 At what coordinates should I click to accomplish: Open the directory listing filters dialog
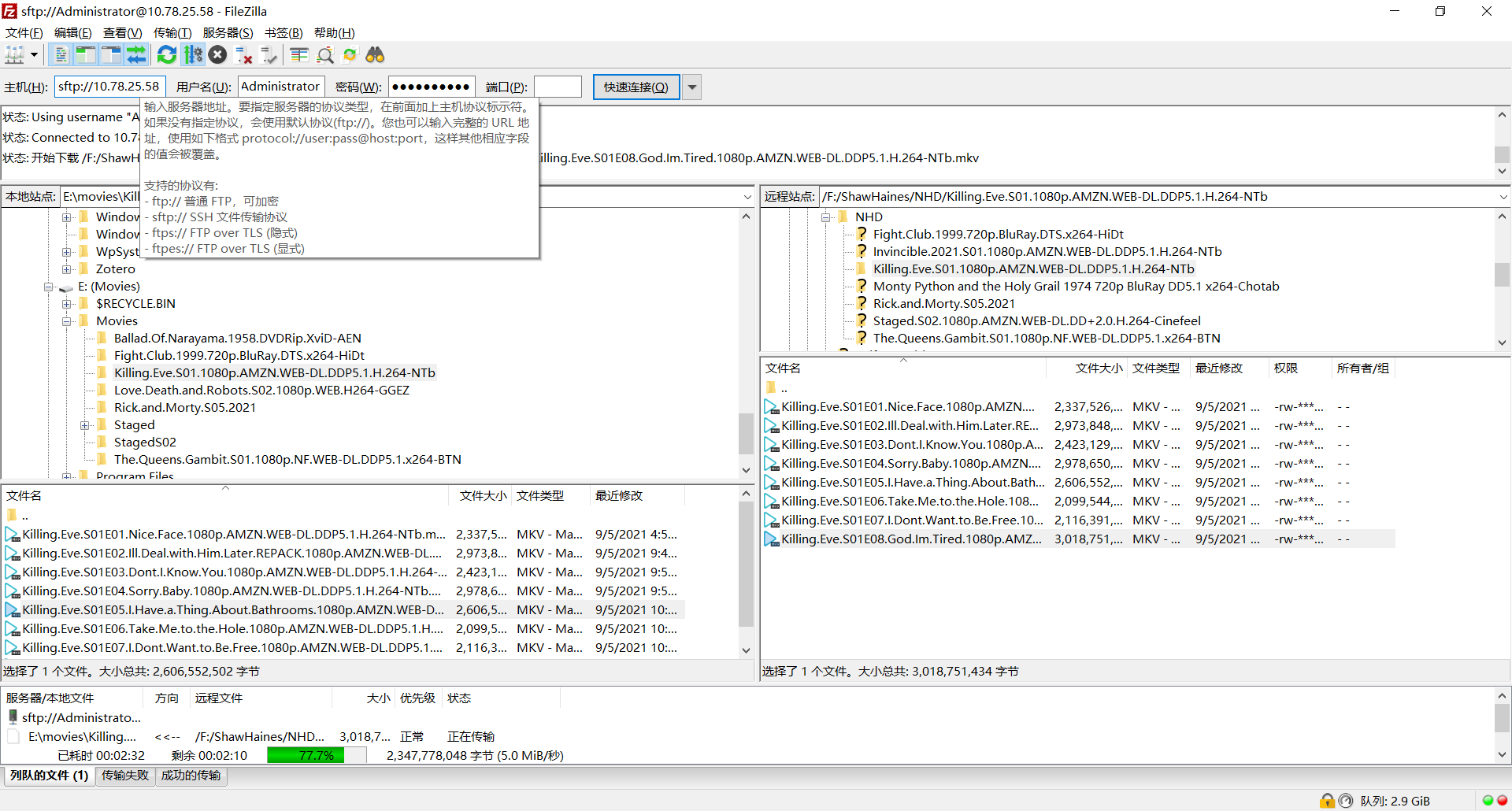coord(299,55)
